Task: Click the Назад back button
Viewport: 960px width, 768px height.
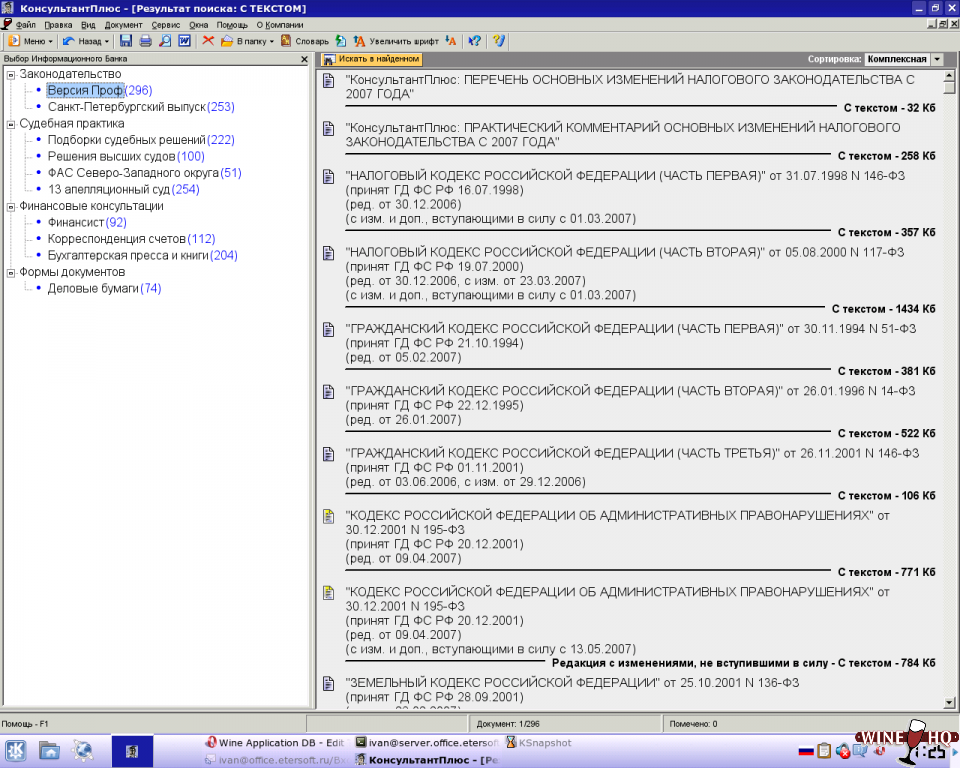Action: pyautogui.click(x=86, y=41)
